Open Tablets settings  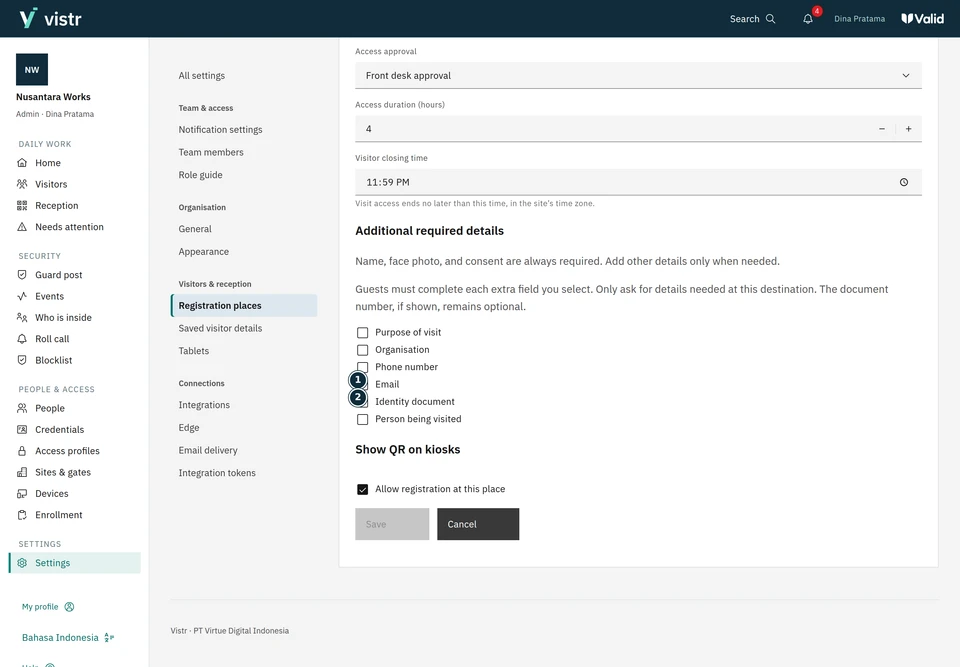click(193, 351)
